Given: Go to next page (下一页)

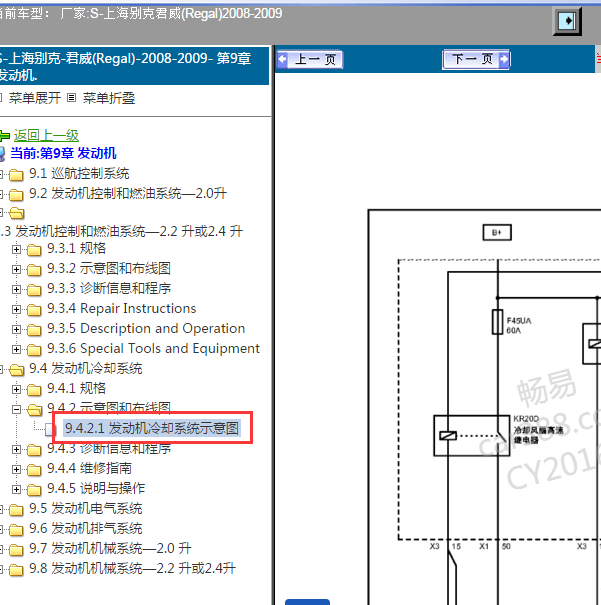Looking at the screenshot, I should click(476, 59).
